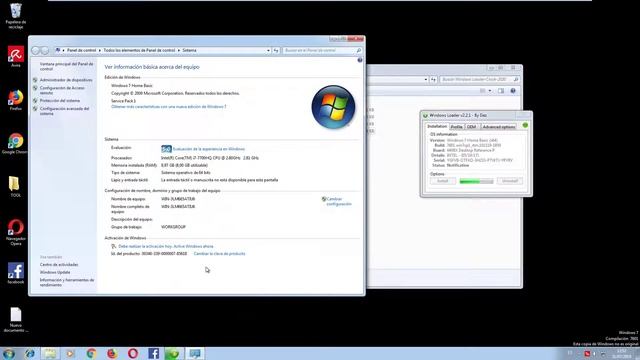
Task: Click the search box in the Explorer window
Action: (480, 79)
